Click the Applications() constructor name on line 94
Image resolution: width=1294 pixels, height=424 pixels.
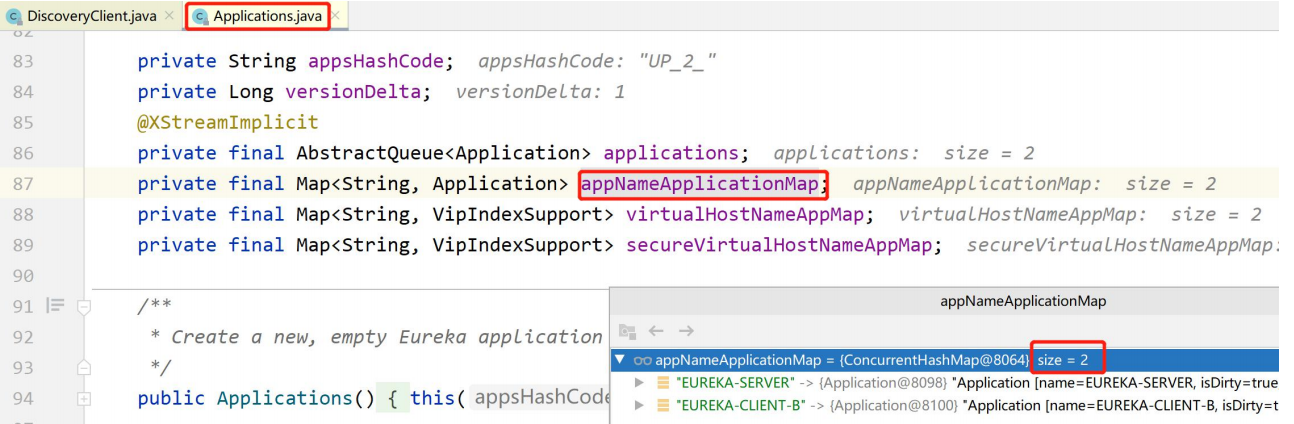pyautogui.click(x=285, y=398)
